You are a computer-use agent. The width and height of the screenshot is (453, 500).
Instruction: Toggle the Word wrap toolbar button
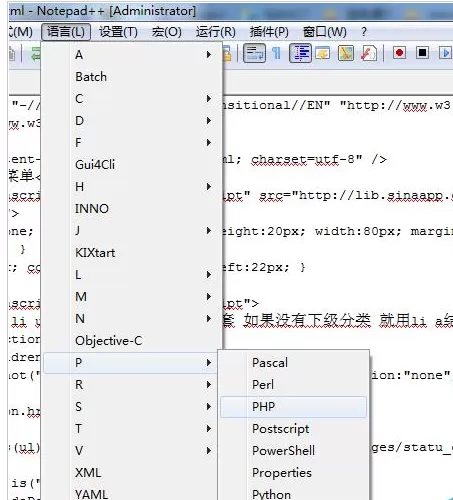pos(254,53)
